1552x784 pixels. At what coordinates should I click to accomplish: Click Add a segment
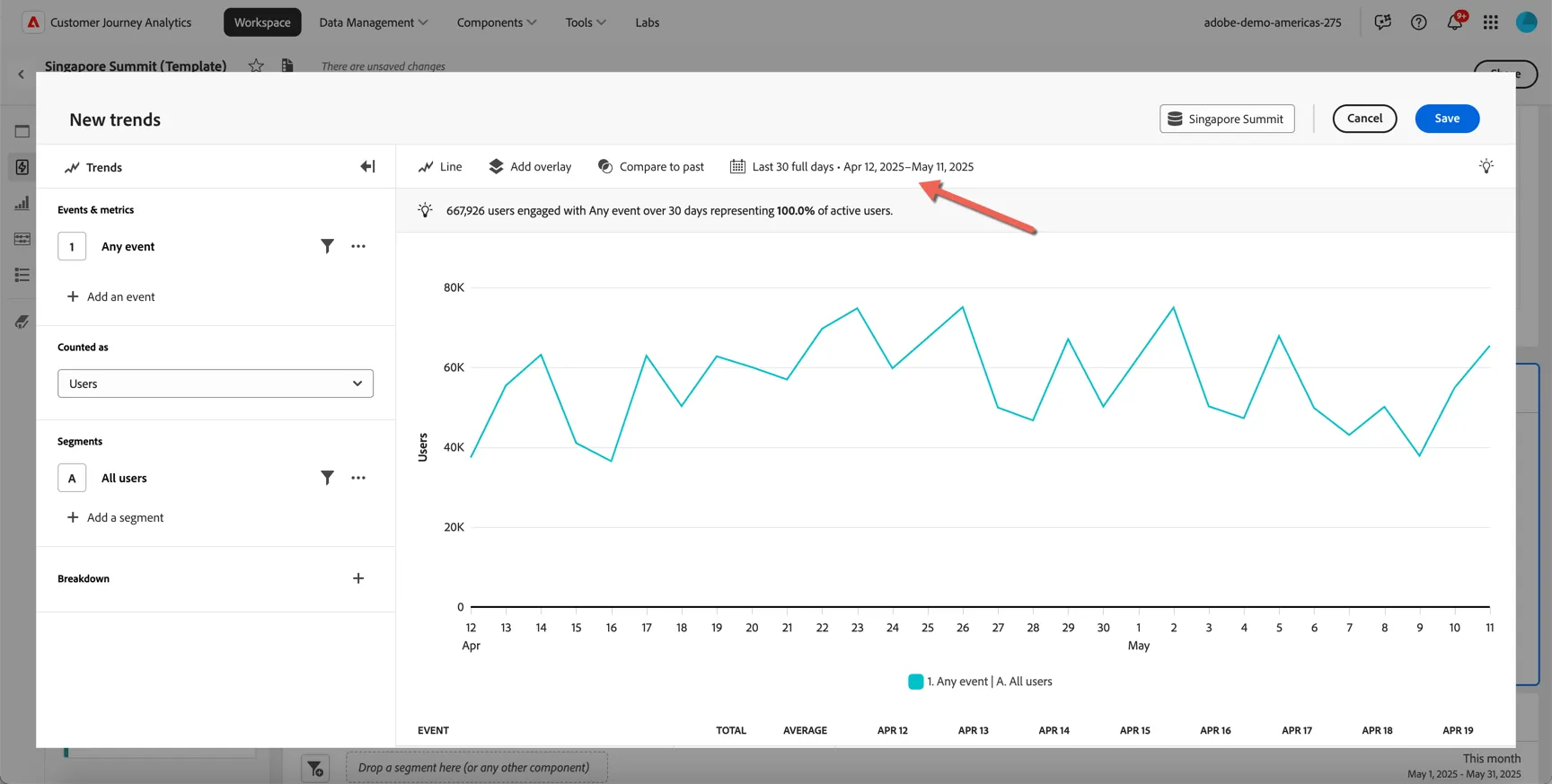(116, 517)
